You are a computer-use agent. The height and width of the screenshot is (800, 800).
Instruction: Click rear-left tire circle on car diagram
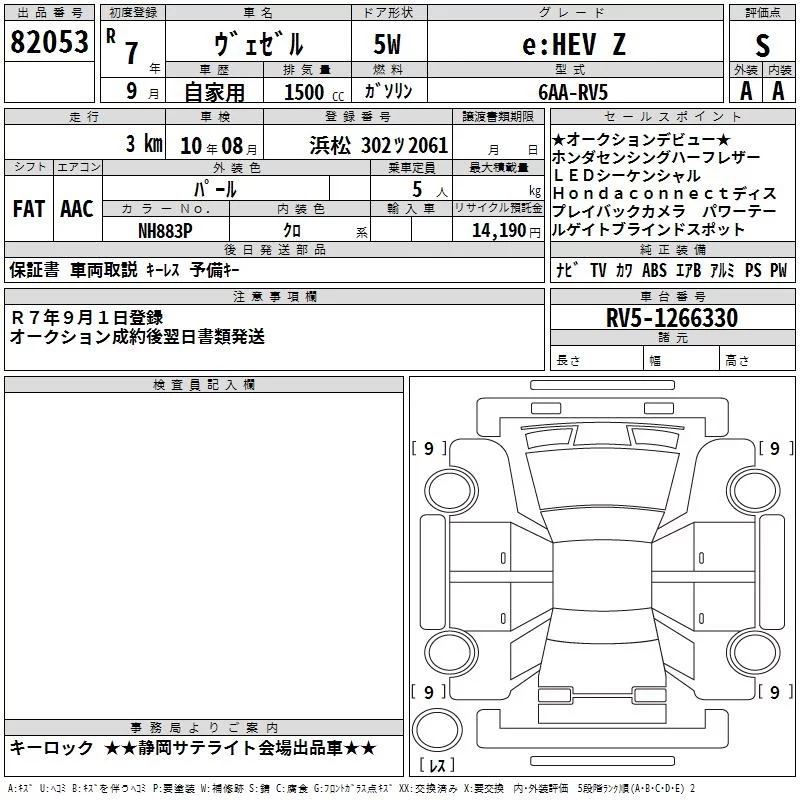click(x=451, y=652)
